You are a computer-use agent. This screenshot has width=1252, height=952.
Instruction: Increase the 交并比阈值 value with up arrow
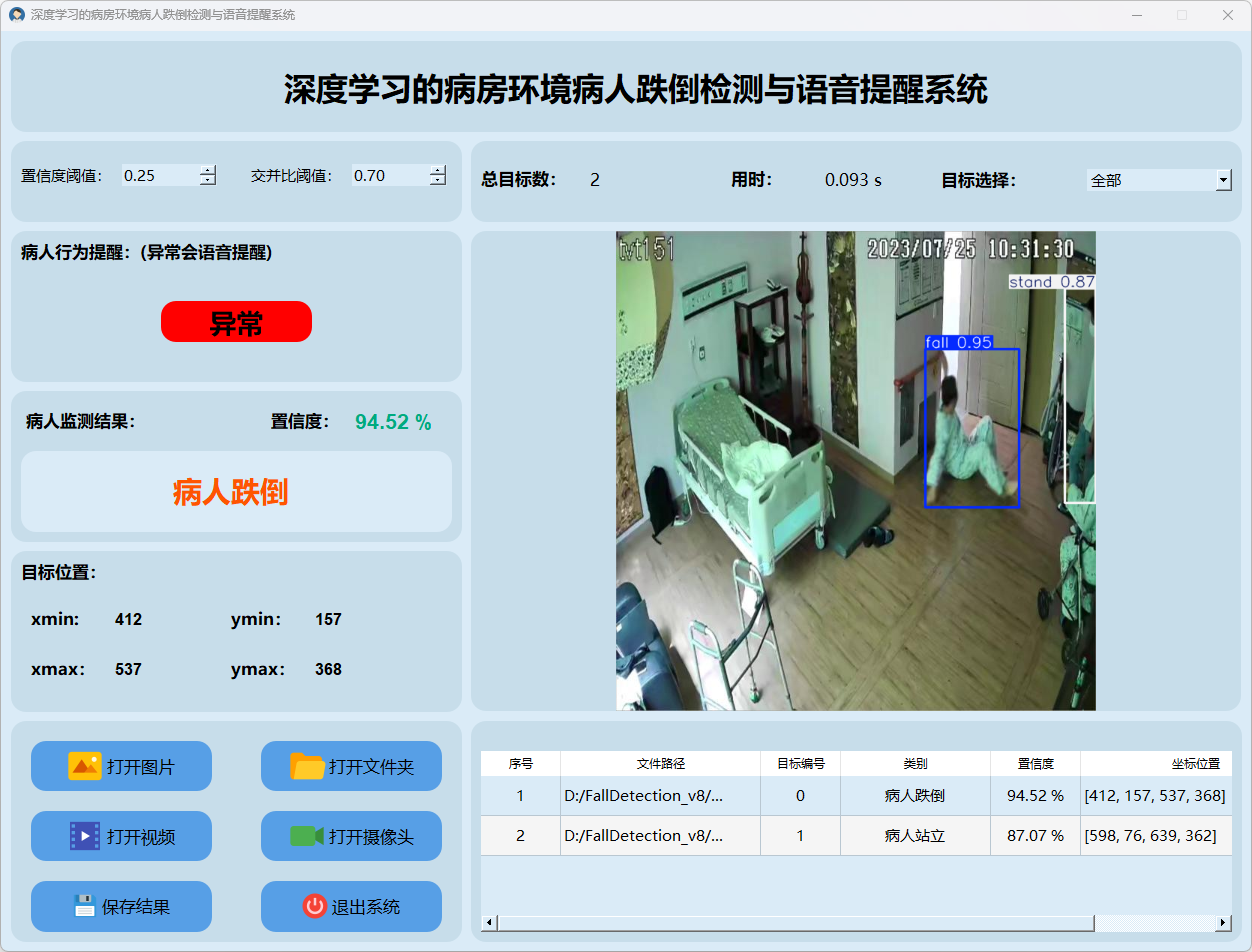point(437,170)
